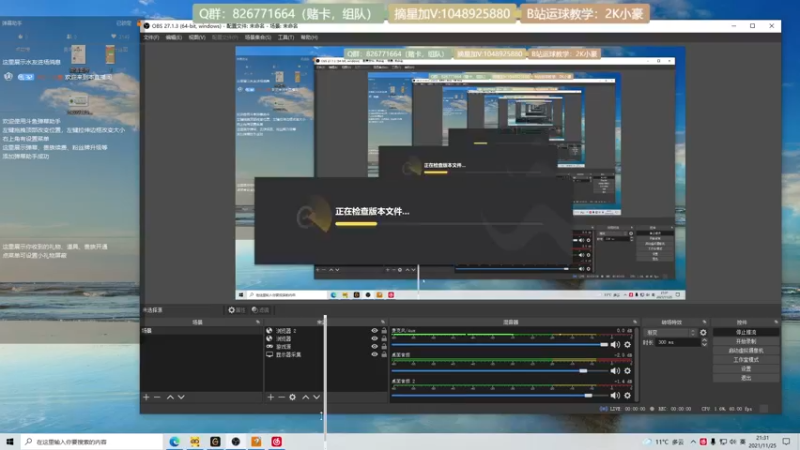800x450 pixels.
Task: Open source properties gear in Sources dock
Action: pos(292,397)
